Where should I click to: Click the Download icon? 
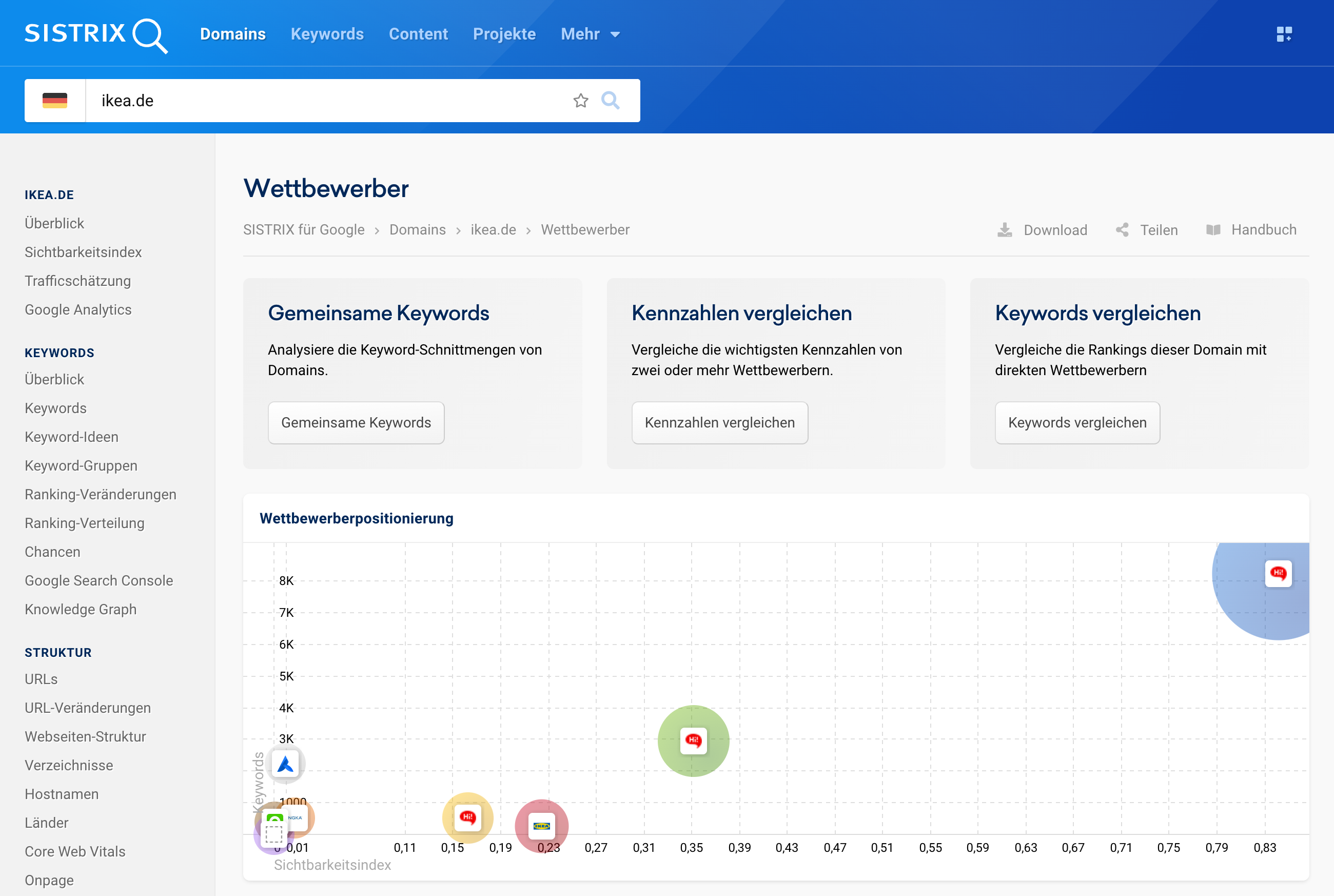[x=1005, y=230]
